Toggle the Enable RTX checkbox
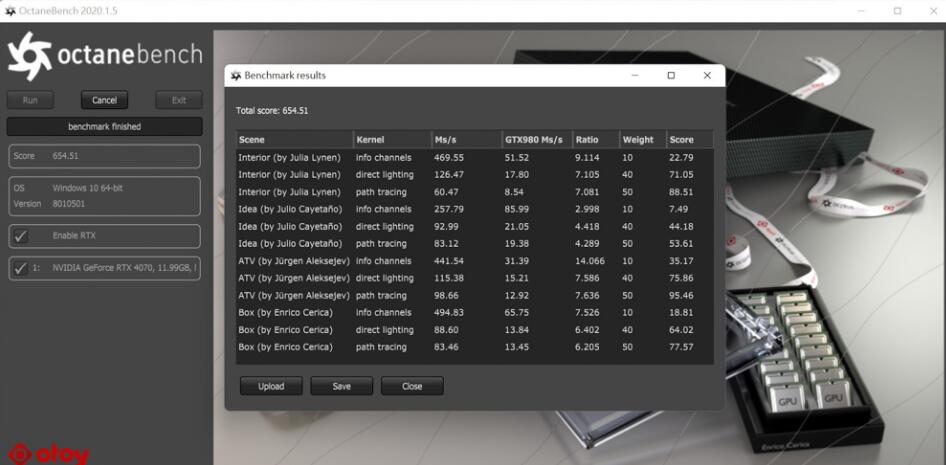Screen dimensions: 946x465 coord(21,236)
